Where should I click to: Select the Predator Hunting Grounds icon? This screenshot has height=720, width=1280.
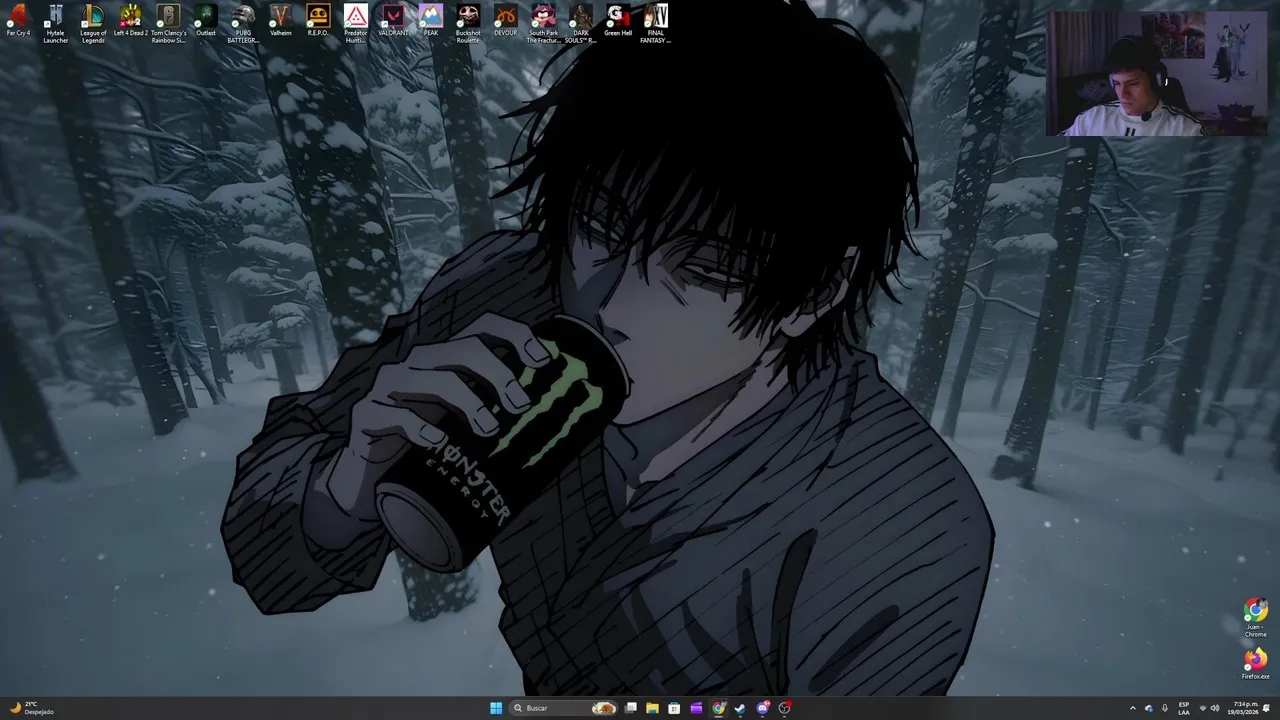click(x=355, y=24)
